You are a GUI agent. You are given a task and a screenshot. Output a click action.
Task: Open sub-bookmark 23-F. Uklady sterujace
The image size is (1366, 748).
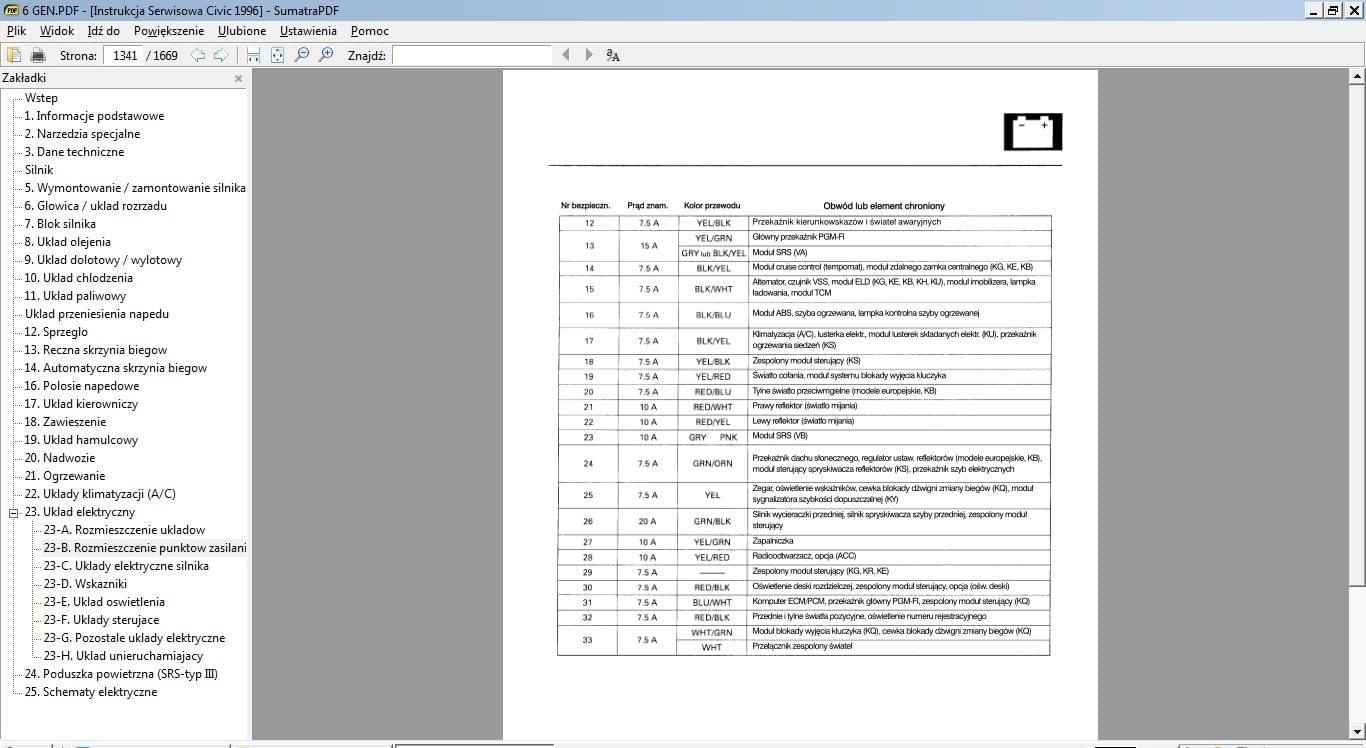tap(101, 620)
